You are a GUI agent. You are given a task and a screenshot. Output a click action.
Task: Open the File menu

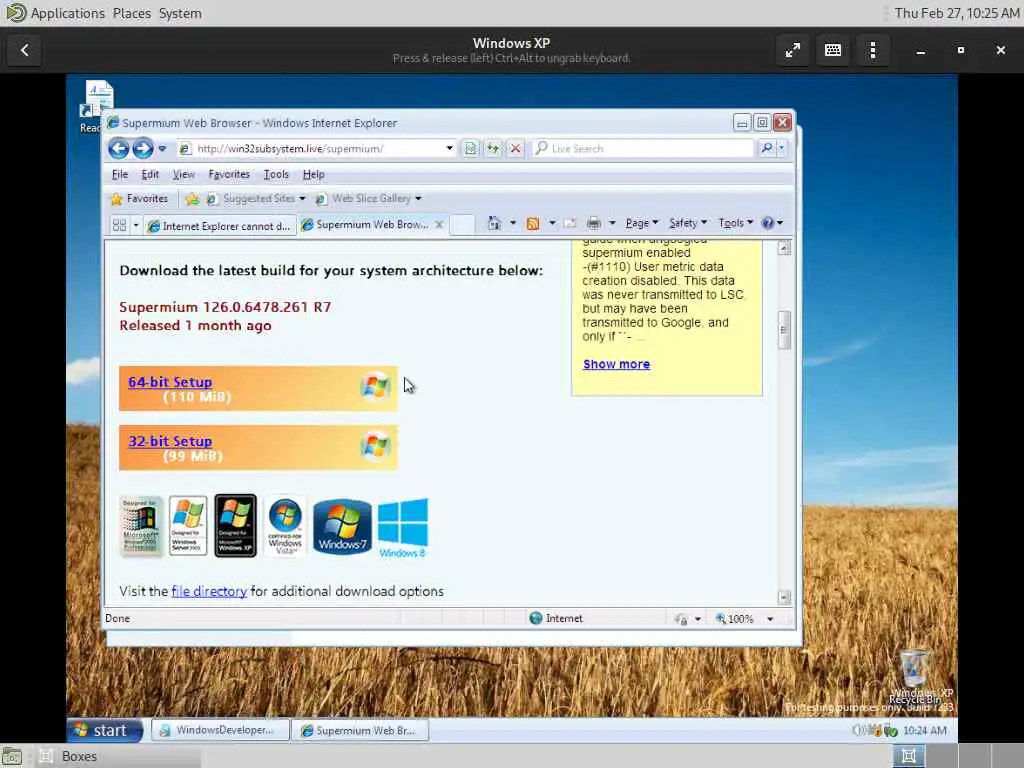point(120,174)
